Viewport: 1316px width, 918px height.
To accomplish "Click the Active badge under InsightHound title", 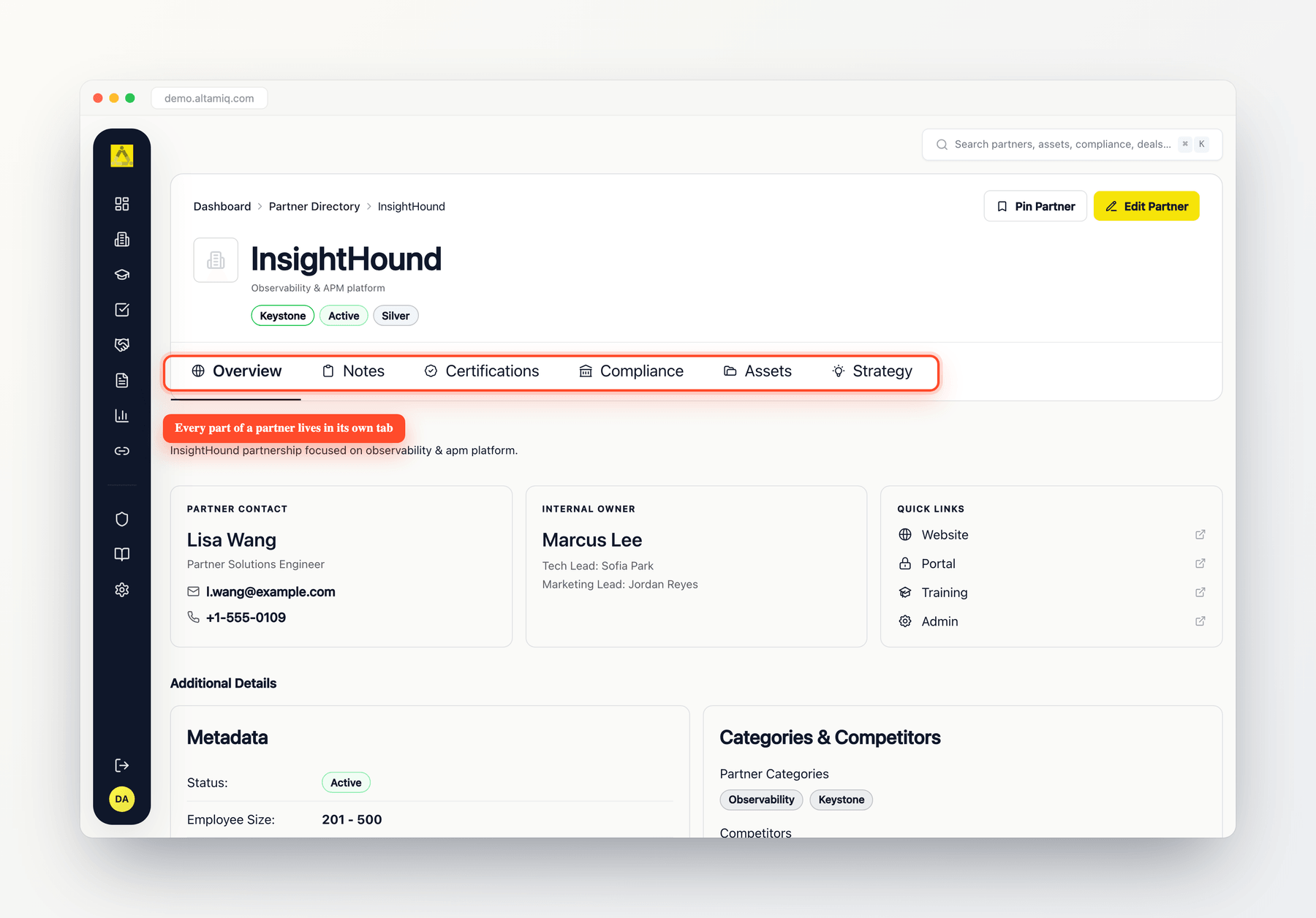I will [344, 316].
